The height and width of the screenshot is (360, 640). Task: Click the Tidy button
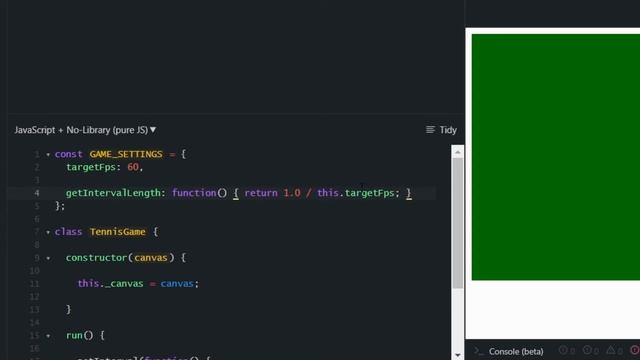click(x=441, y=130)
